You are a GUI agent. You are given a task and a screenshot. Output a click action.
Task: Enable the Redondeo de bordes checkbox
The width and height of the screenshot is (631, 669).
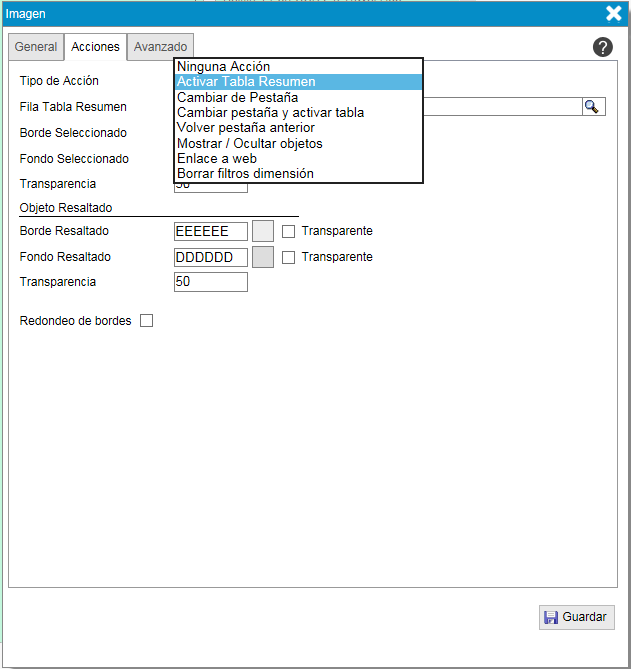pyautogui.click(x=146, y=321)
